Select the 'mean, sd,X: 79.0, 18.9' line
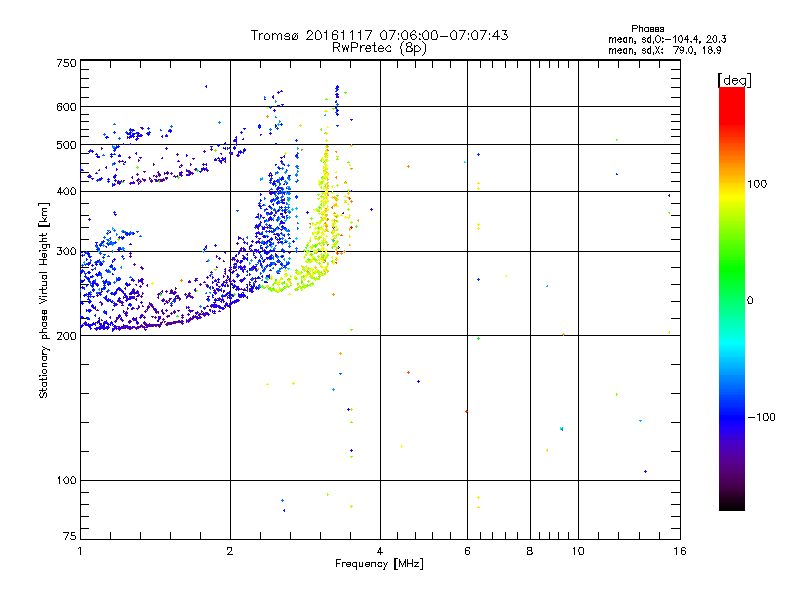Viewport: 800px width, 600px height. click(x=665, y=50)
